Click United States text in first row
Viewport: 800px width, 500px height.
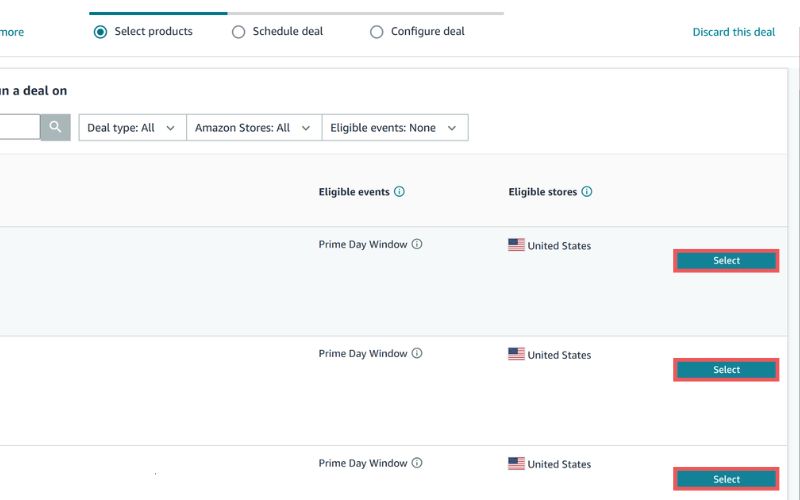[x=559, y=246]
